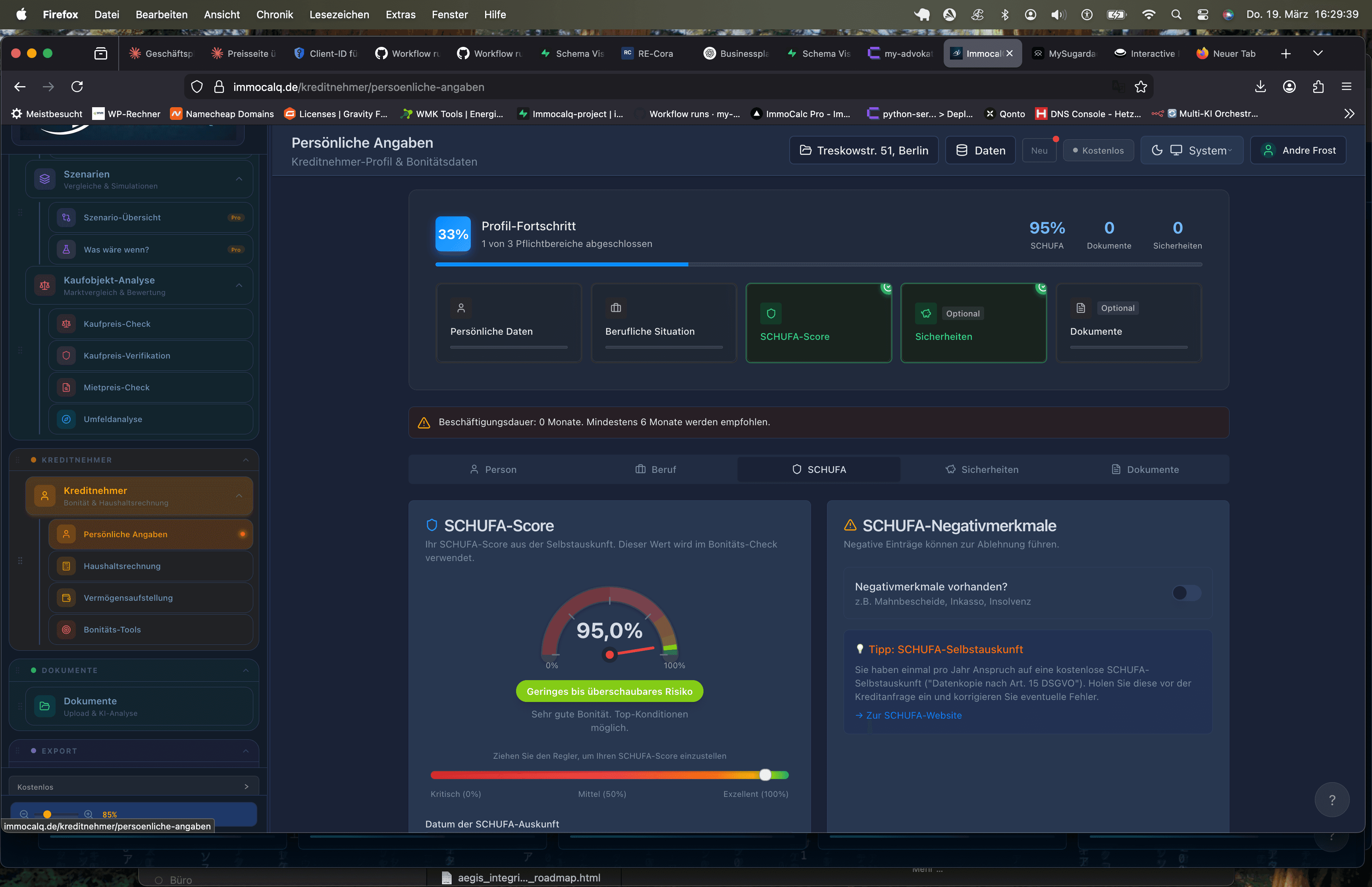This screenshot has height=887, width=1372.
Task: Open Vermögensaufstellung in the sidebar
Action: coord(151,597)
